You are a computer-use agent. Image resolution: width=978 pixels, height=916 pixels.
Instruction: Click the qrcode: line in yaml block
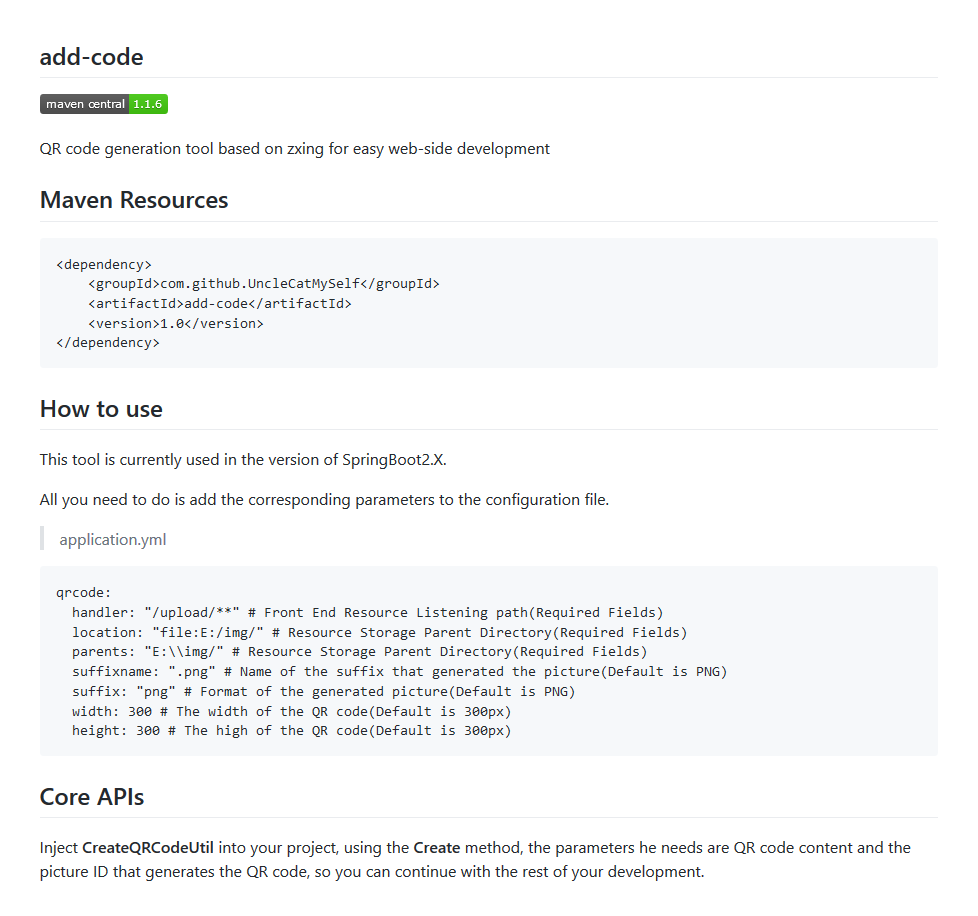pyautogui.click(x=84, y=592)
